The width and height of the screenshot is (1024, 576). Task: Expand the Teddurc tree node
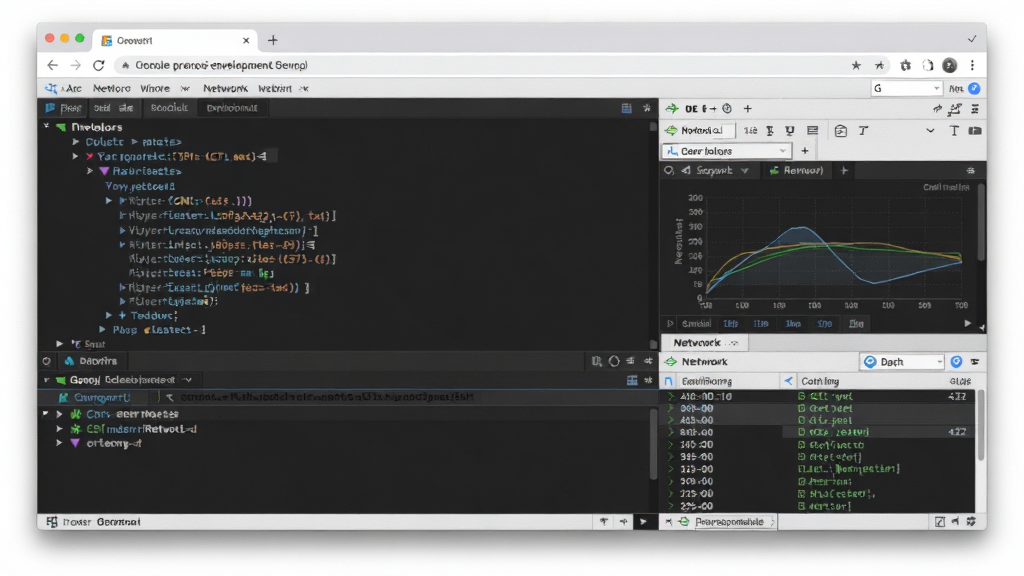109,315
